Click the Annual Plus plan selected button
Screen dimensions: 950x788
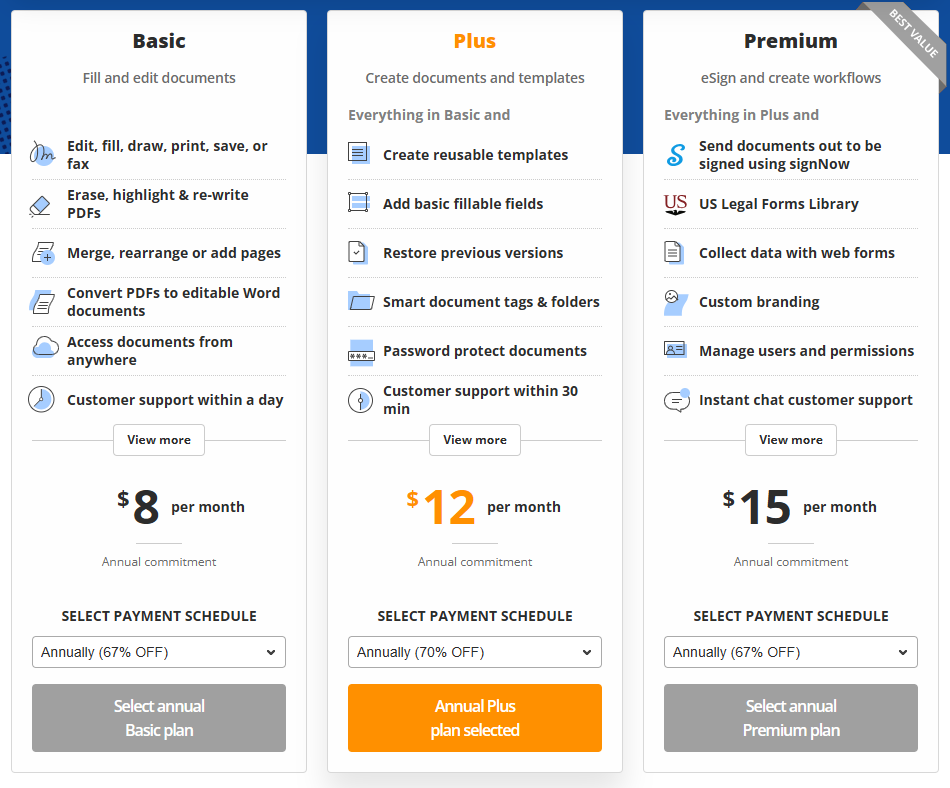(475, 718)
